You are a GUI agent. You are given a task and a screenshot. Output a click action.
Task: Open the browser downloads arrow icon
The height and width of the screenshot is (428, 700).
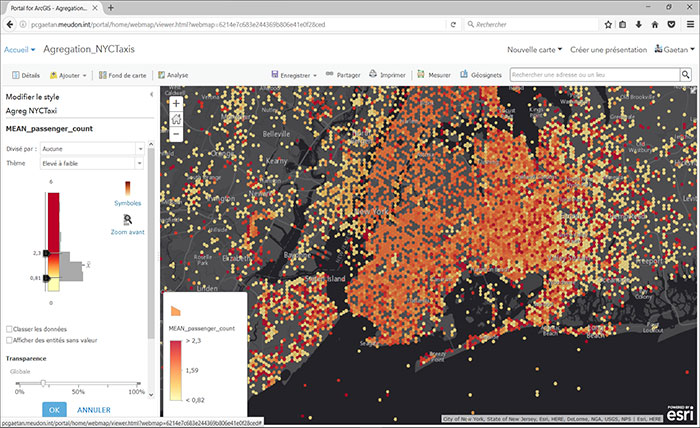(639, 25)
